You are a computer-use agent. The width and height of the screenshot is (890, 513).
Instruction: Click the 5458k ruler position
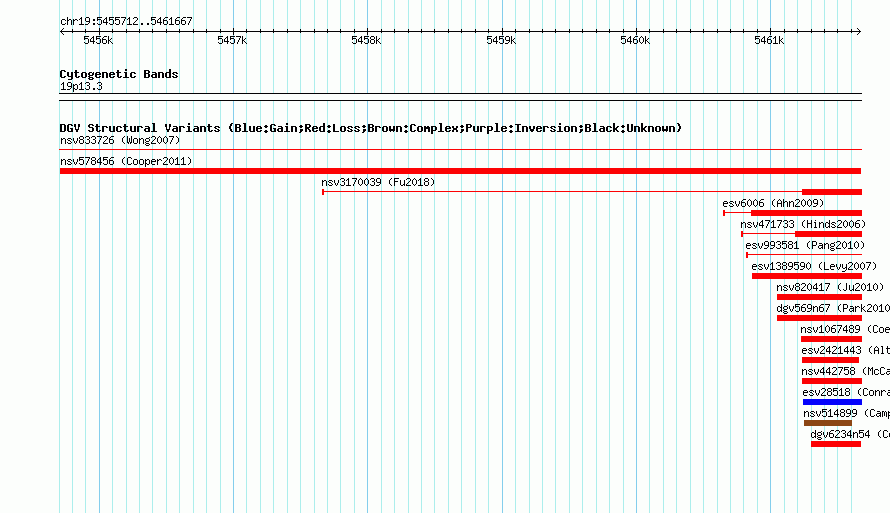tap(366, 40)
